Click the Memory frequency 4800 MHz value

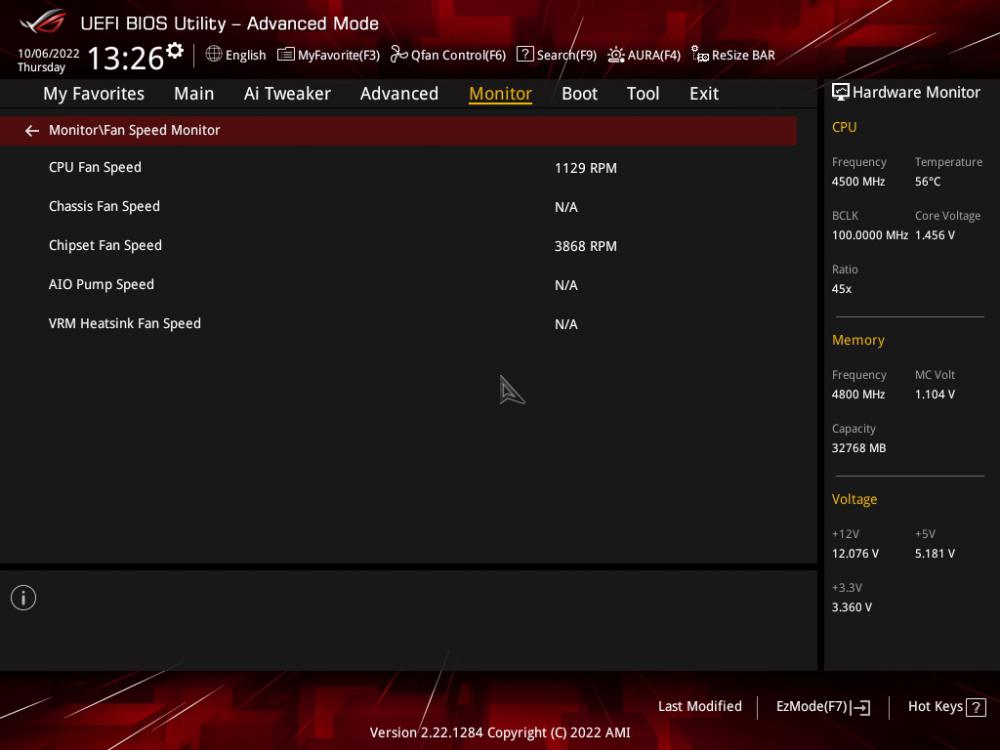(x=858, y=395)
